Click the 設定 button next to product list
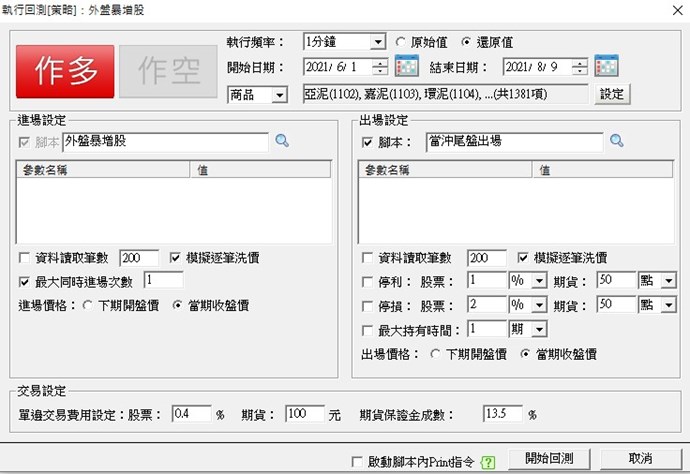Image resolution: width=690 pixels, height=474 pixels. point(610,94)
